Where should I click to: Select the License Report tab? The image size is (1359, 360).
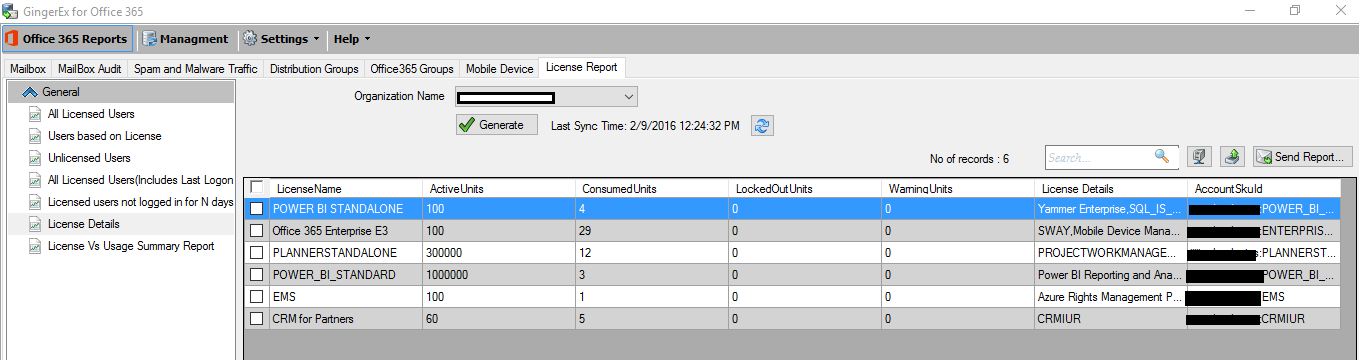tap(582, 68)
